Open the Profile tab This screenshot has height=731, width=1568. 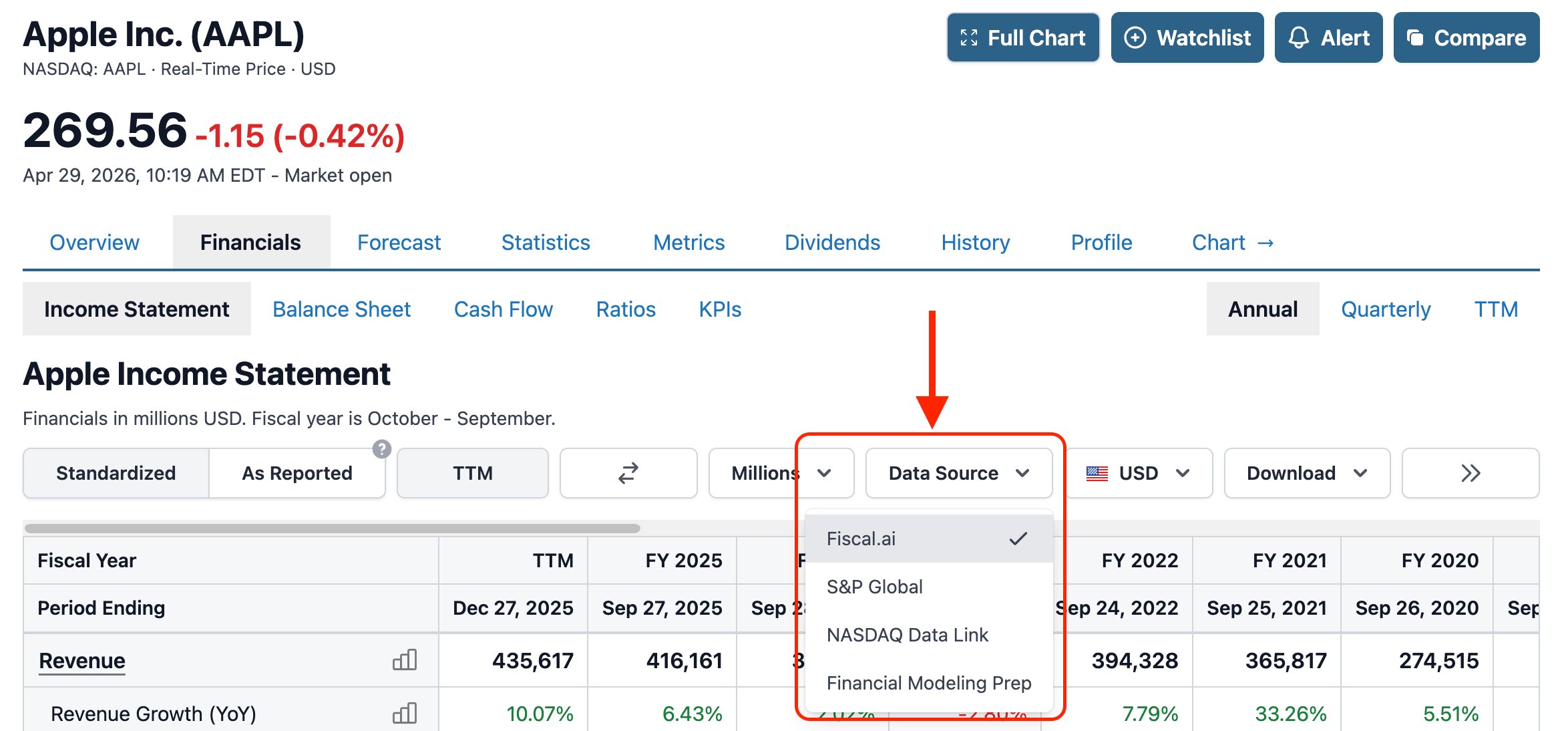(1102, 243)
